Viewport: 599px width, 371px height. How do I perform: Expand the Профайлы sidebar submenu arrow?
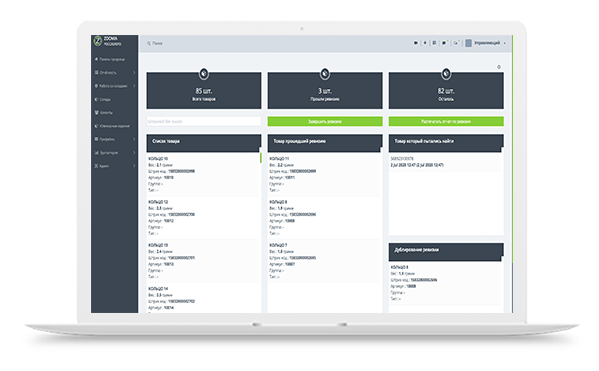(x=134, y=139)
